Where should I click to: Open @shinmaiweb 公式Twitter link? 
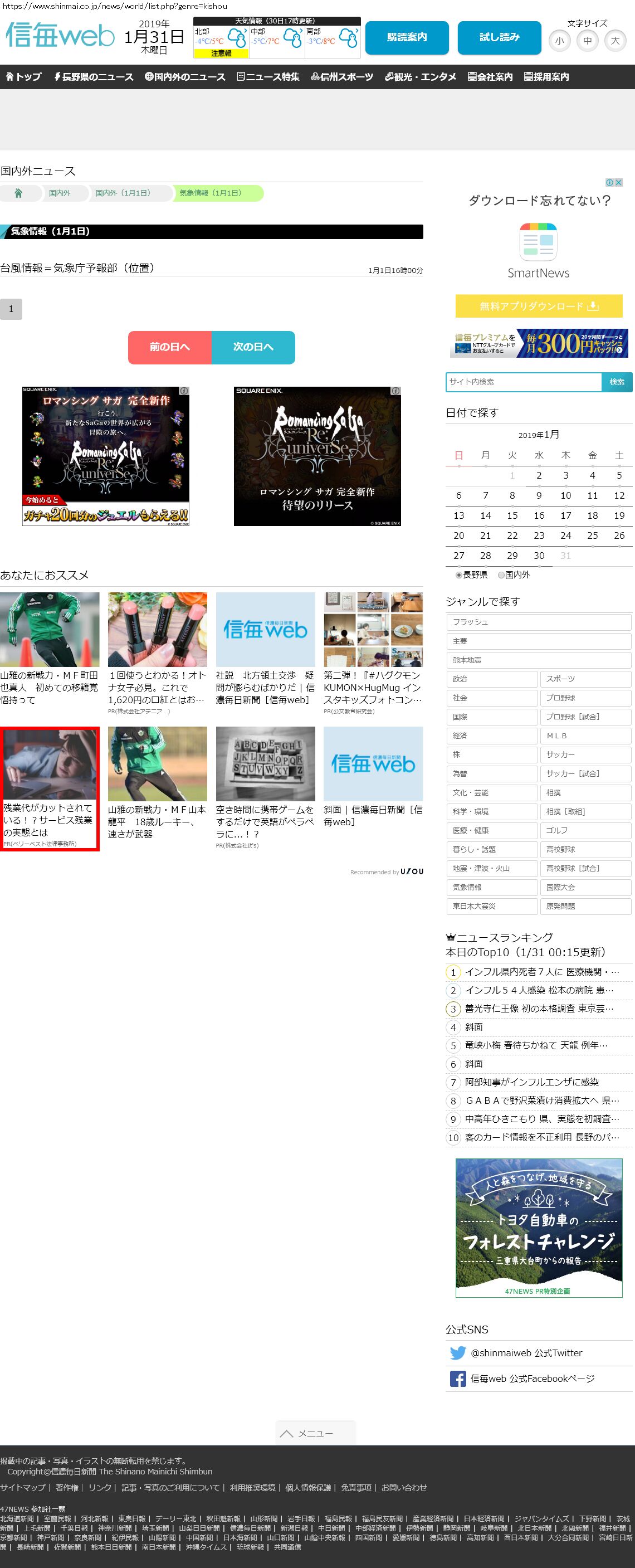pos(526,1352)
